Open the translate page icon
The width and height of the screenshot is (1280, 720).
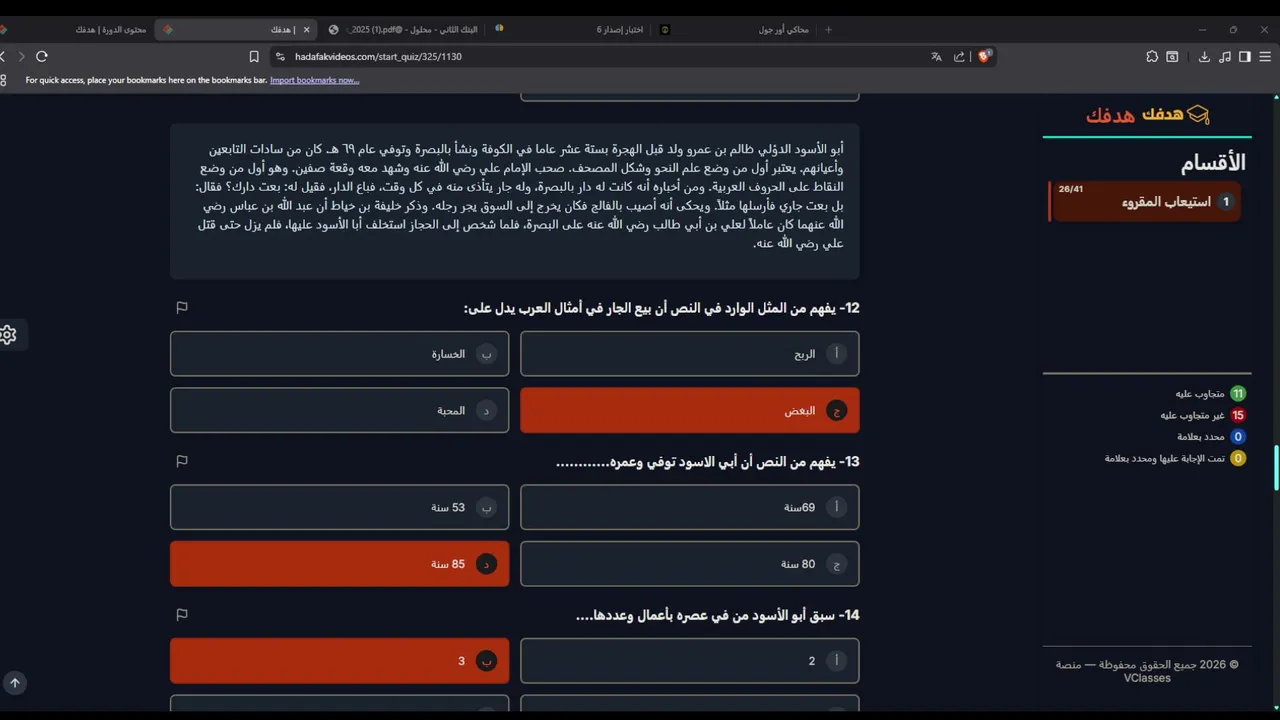[x=936, y=57]
